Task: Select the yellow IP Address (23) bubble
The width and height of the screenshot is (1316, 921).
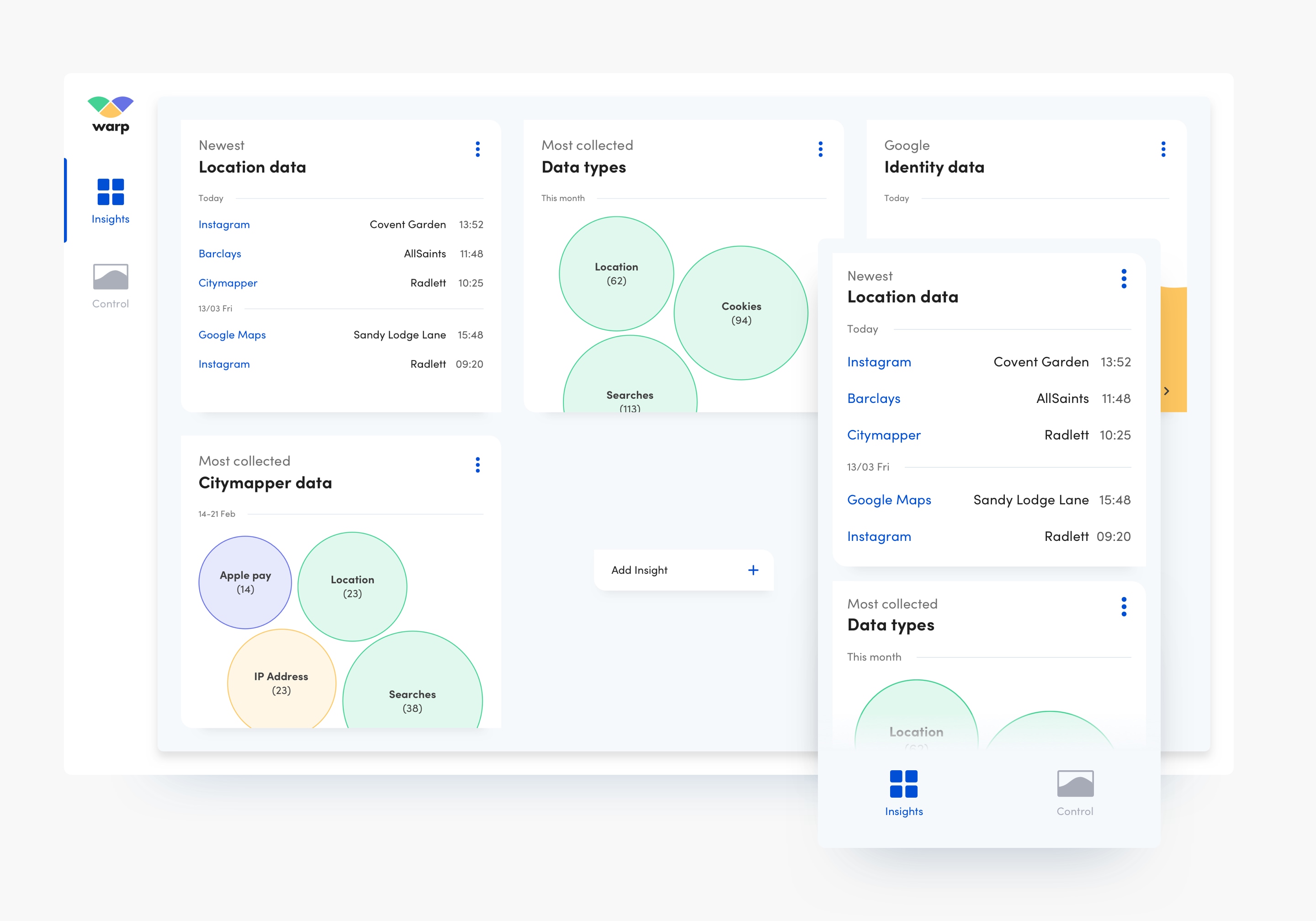Action: 281,683
